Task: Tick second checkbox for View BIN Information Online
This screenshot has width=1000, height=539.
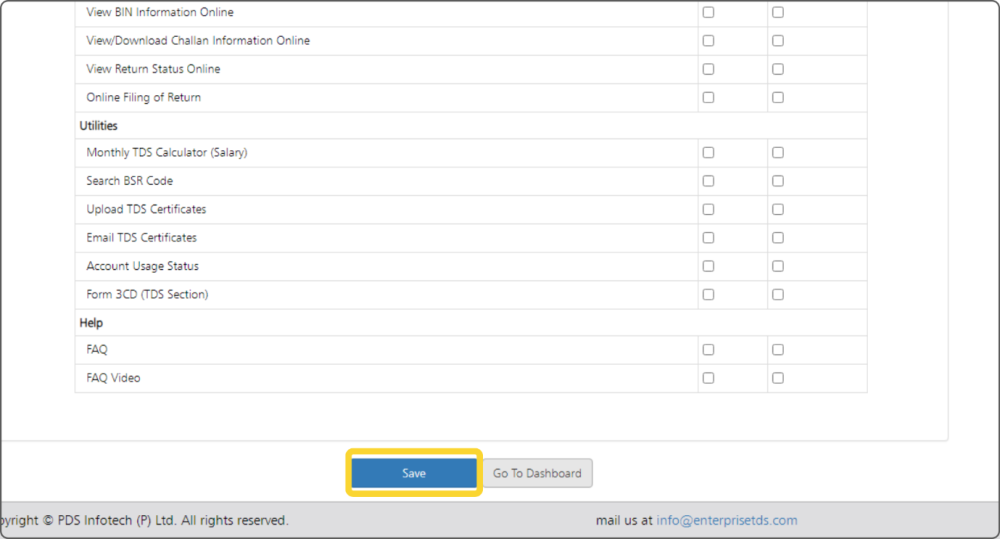Action: pos(778,13)
